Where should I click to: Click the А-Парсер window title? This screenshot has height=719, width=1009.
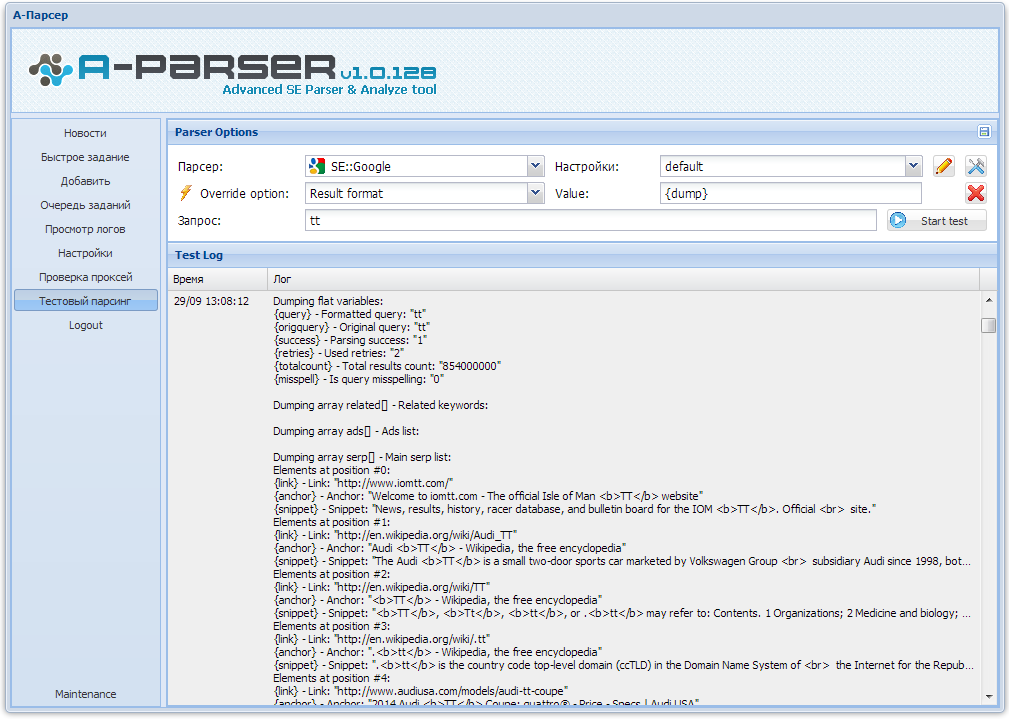[41, 15]
